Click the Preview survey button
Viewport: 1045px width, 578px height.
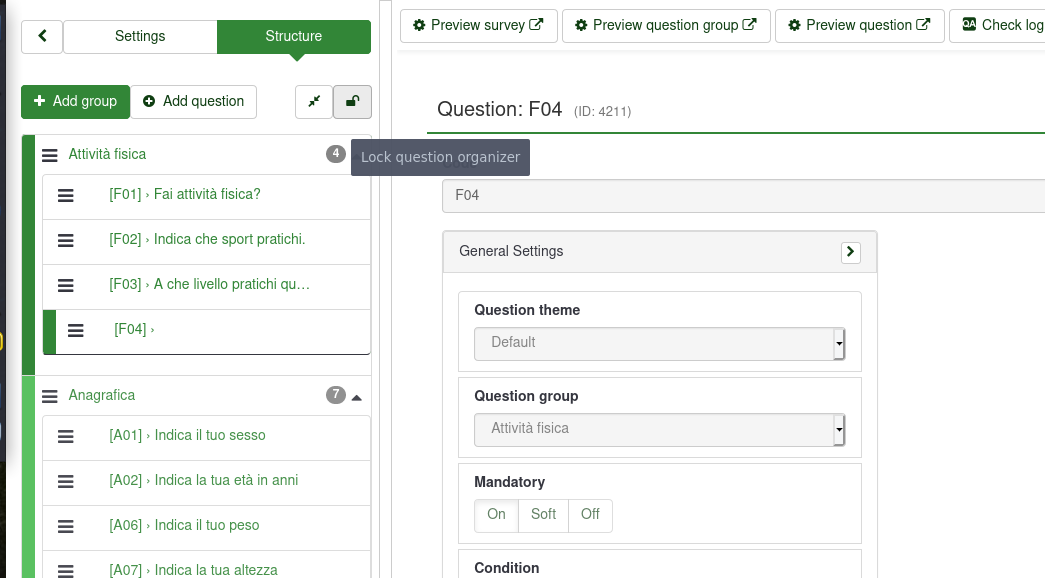click(478, 25)
